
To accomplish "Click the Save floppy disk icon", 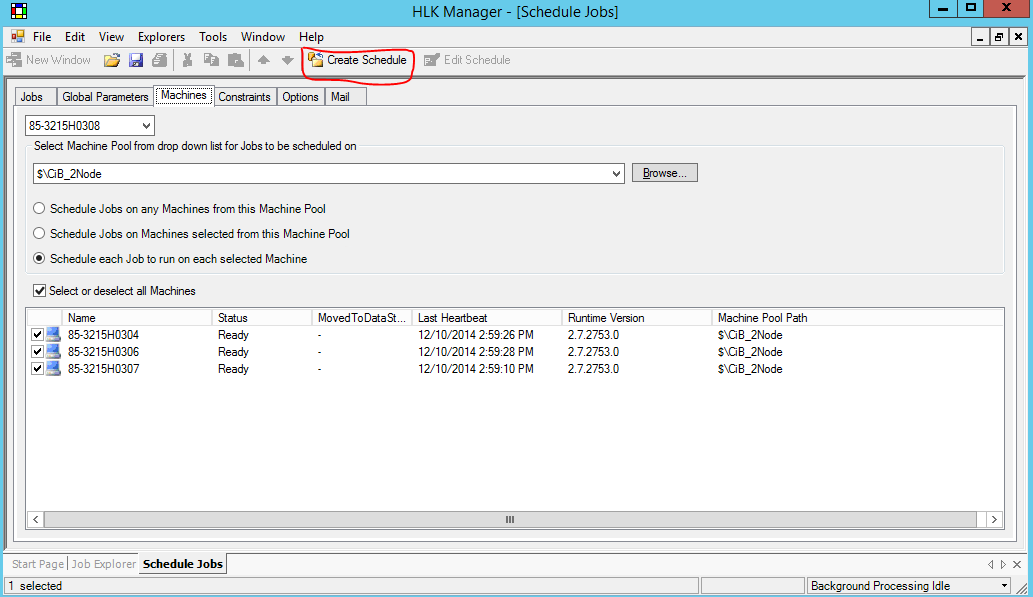I will 136,60.
